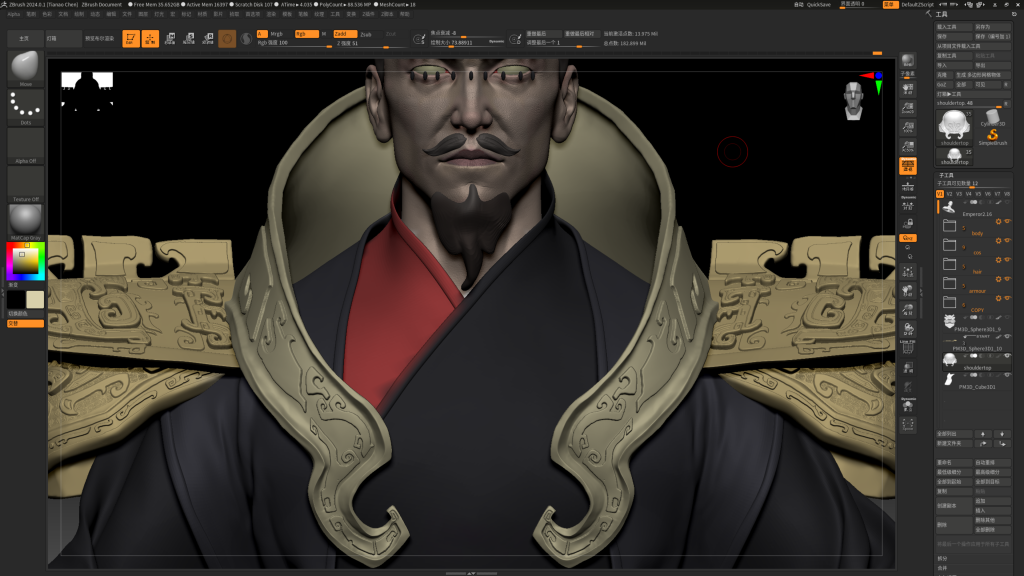Expand the hair subtool folder
1024x576 pixels.
[x=950, y=264]
